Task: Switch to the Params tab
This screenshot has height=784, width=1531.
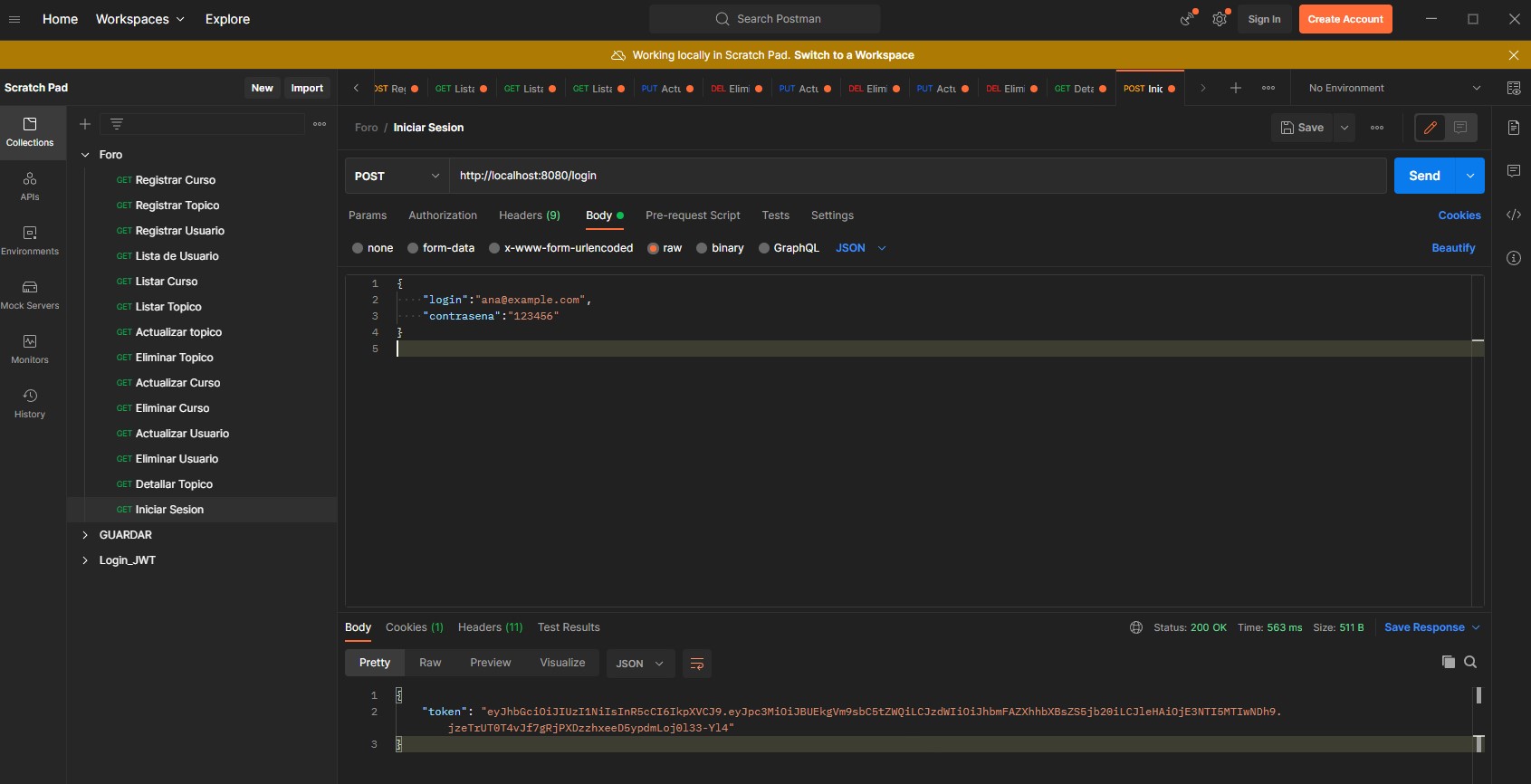Action: pos(368,215)
